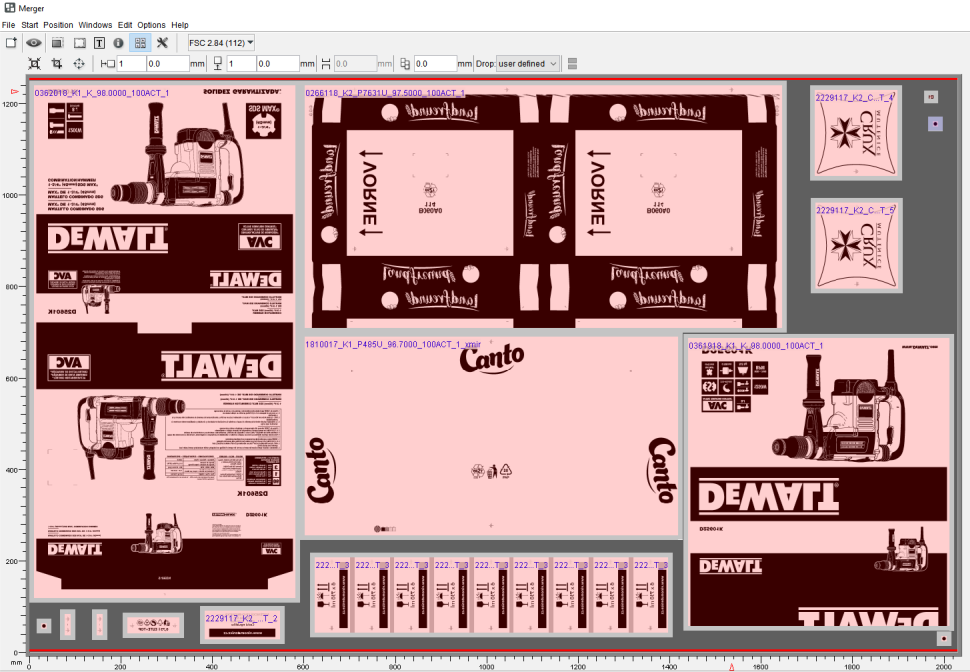Open the Options menu
The image size is (970, 672).
pos(152,25)
